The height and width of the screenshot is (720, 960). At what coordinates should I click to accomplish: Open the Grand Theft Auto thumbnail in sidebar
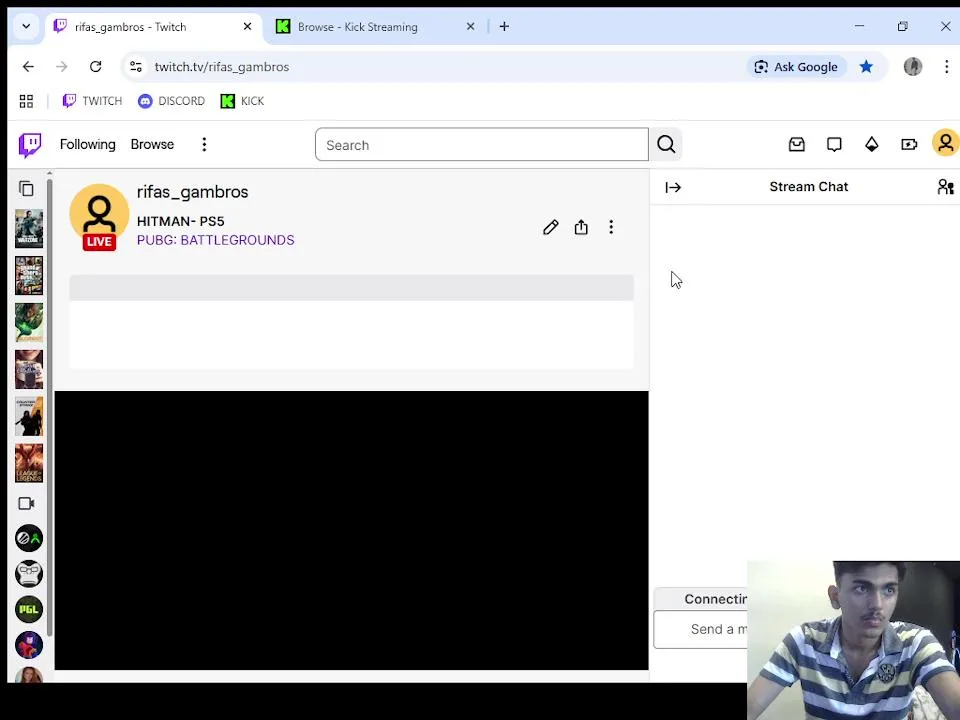pos(29,276)
